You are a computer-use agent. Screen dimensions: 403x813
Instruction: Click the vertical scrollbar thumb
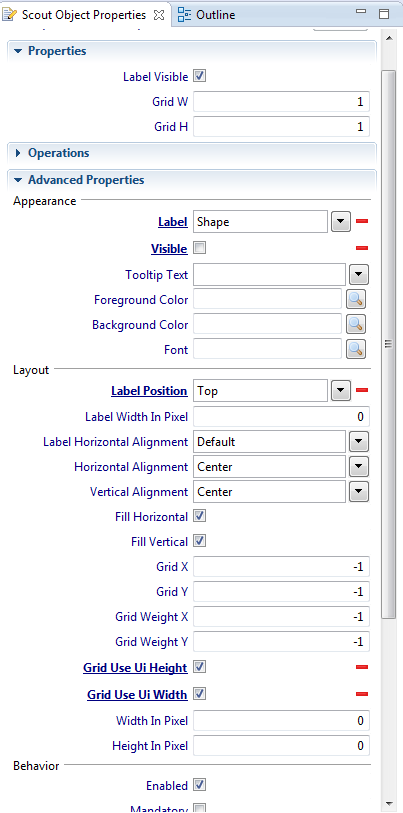[388, 343]
